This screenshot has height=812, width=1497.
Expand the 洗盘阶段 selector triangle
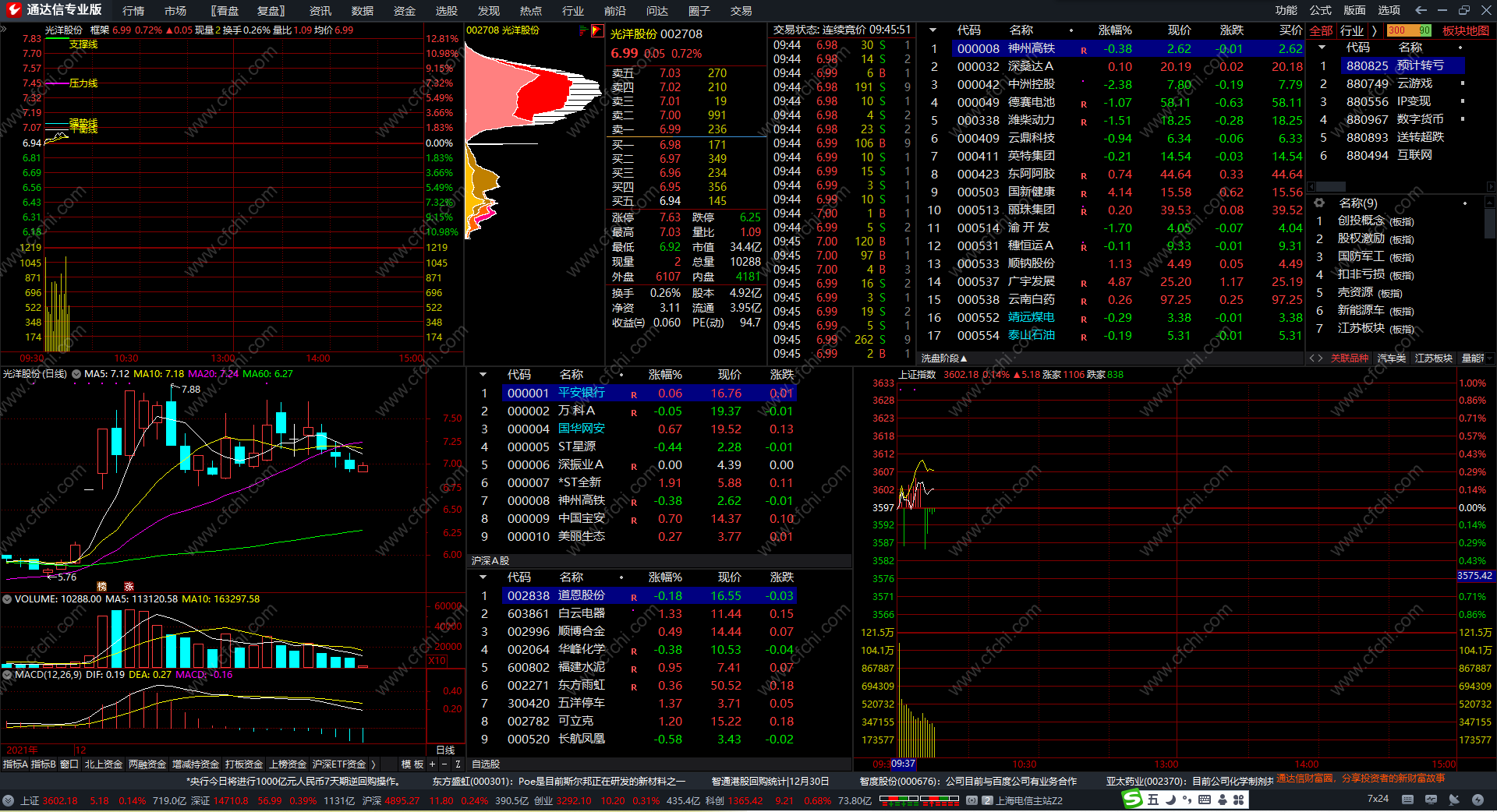click(x=964, y=358)
